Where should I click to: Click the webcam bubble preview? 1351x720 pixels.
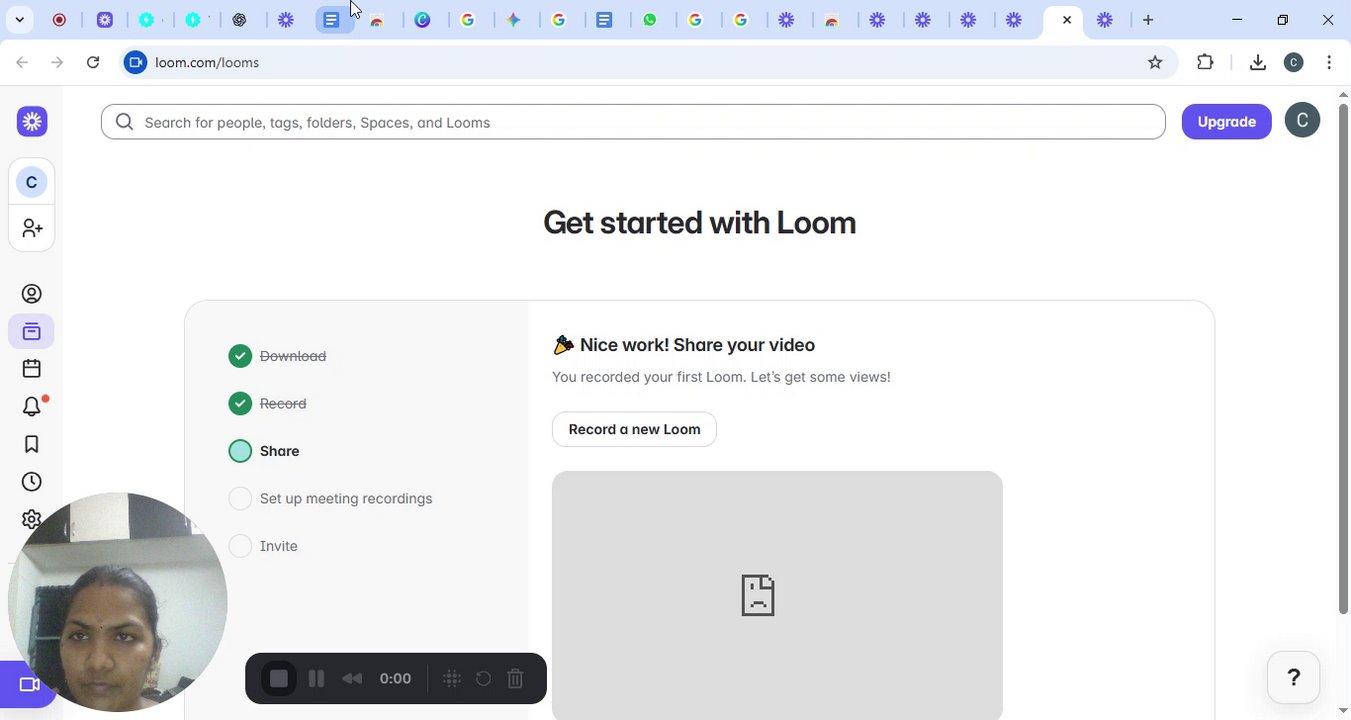click(118, 602)
